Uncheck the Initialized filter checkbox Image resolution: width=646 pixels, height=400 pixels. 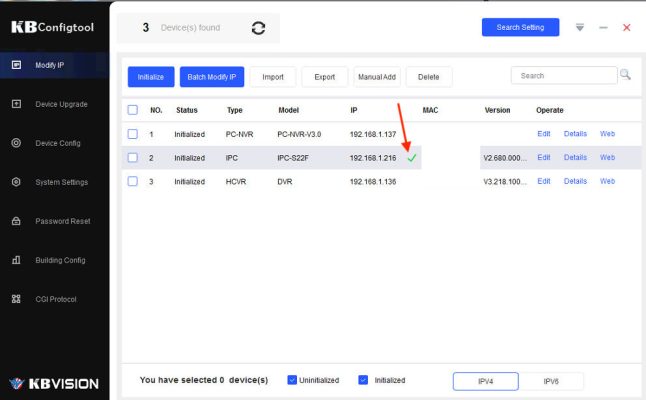pos(363,380)
